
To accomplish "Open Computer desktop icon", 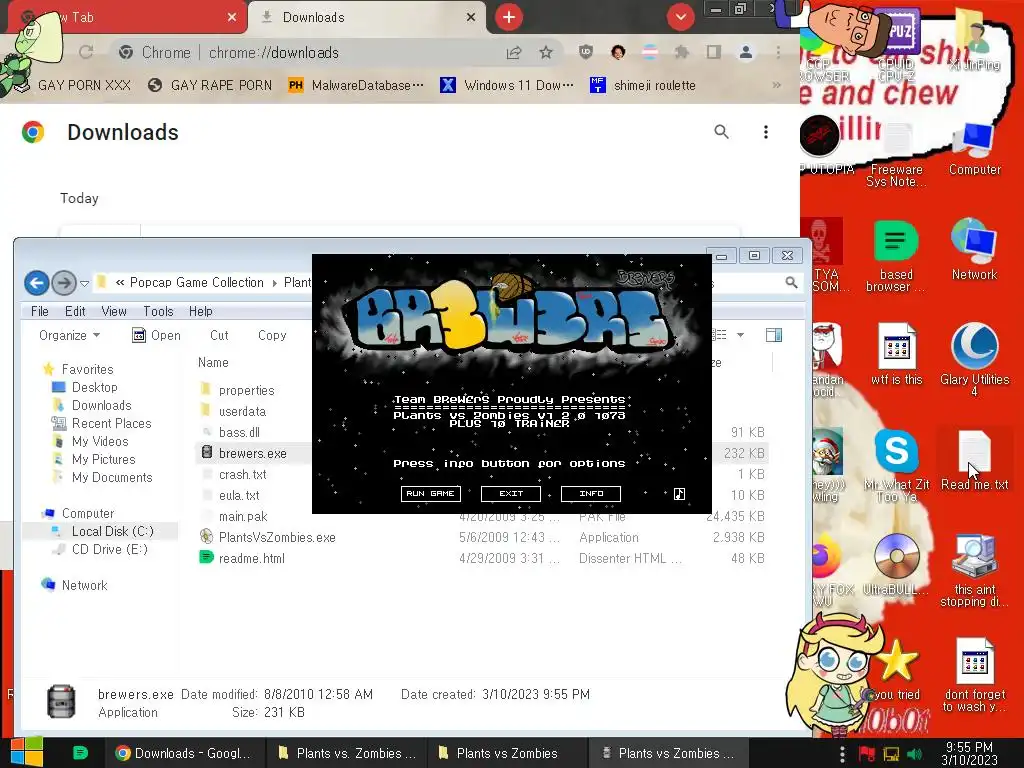I will 974,150.
